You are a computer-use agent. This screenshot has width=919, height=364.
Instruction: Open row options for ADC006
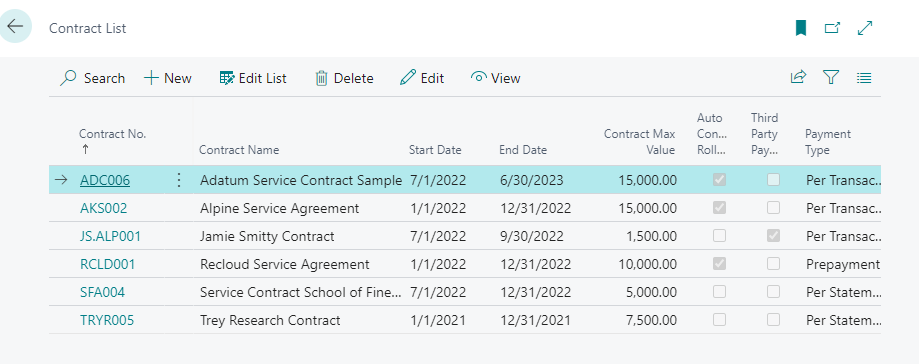point(179,180)
